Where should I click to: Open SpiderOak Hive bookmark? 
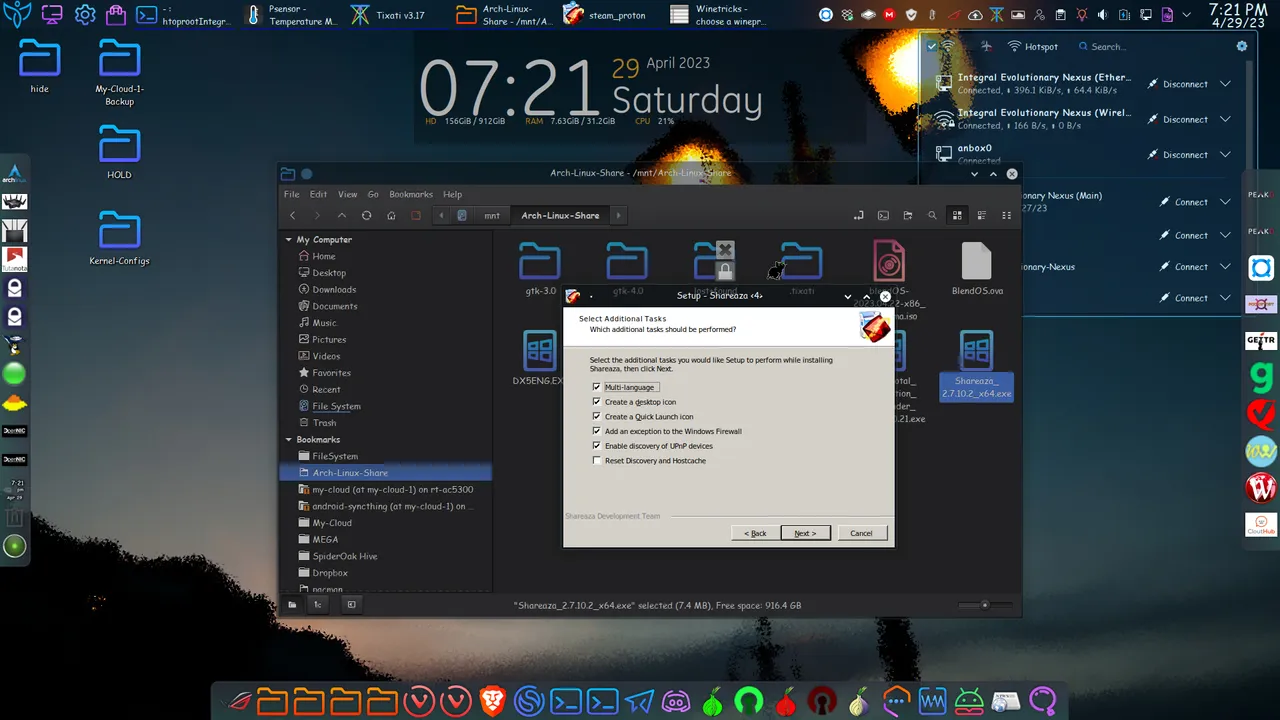point(344,556)
